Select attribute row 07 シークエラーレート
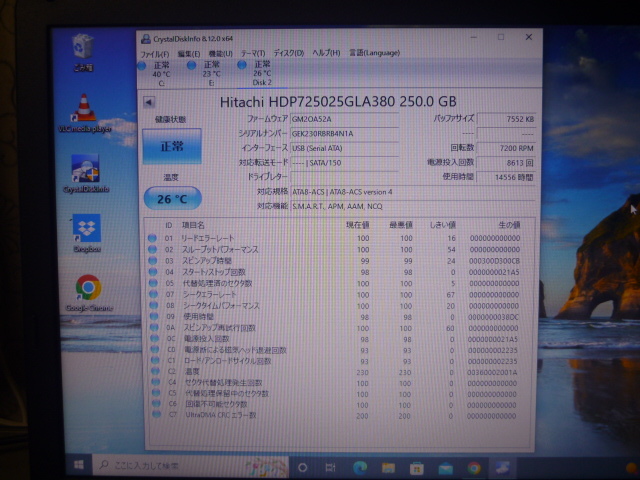The height and width of the screenshot is (480, 640). click(338, 294)
